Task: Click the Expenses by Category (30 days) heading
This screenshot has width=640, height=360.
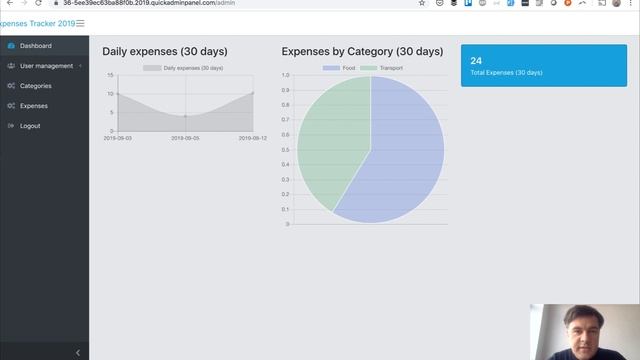Action: pos(362,51)
